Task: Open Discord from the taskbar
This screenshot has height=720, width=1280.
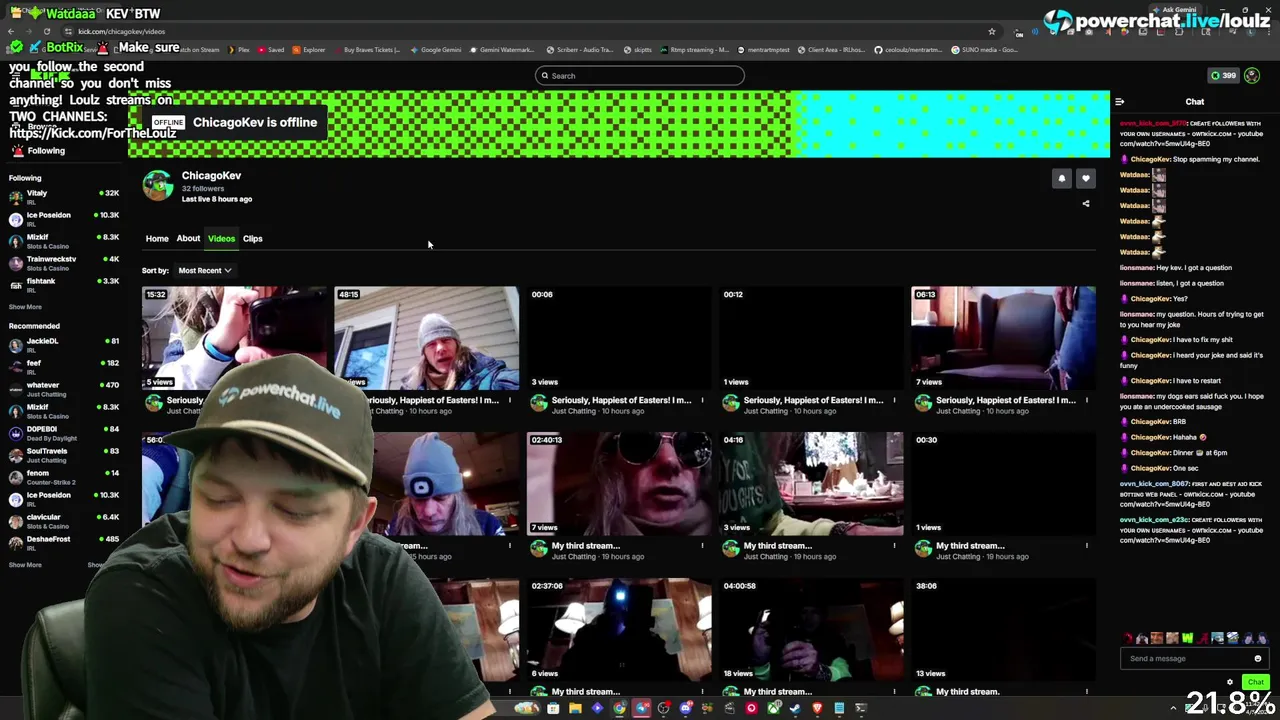Action: click(x=686, y=708)
